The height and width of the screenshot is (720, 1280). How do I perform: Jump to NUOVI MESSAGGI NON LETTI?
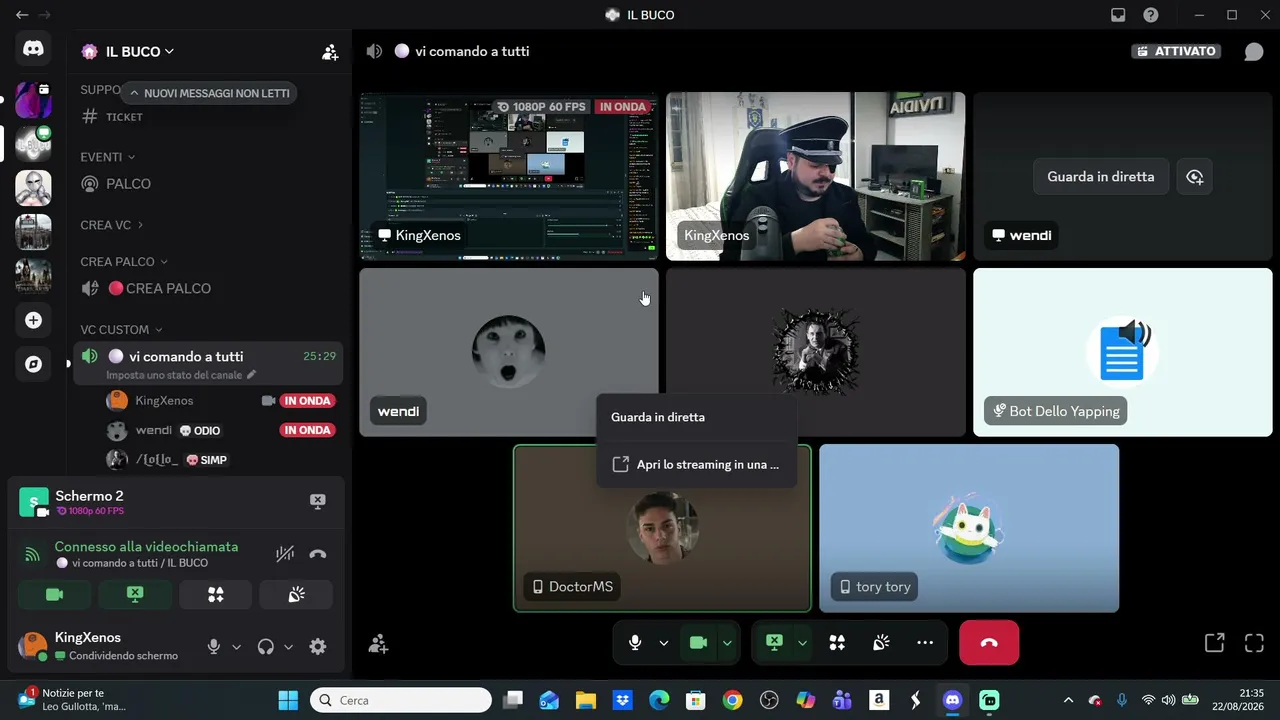pyautogui.click(x=209, y=93)
